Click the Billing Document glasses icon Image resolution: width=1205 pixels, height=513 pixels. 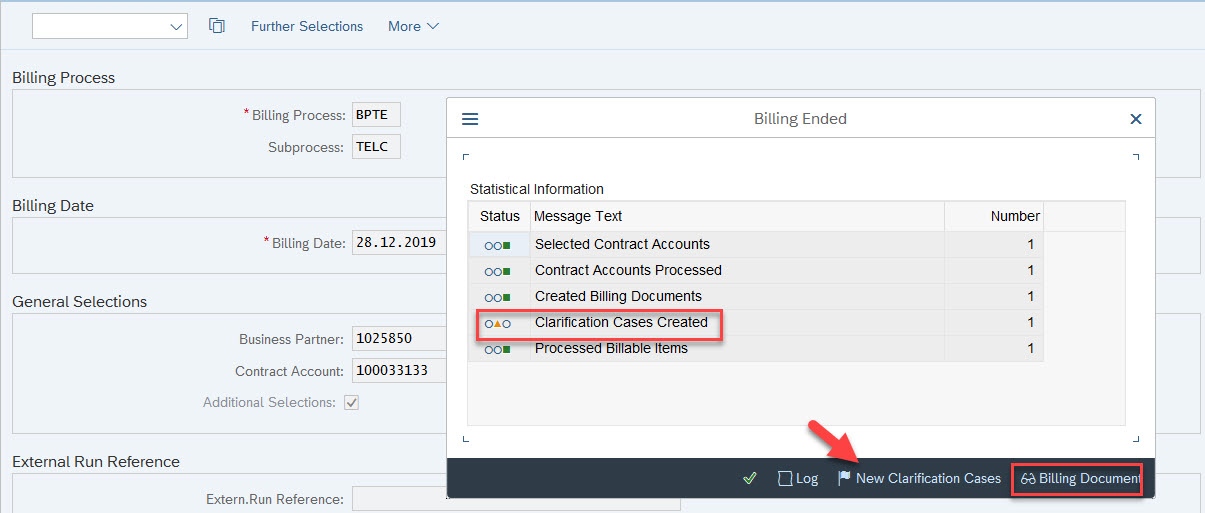coord(1028,479)
